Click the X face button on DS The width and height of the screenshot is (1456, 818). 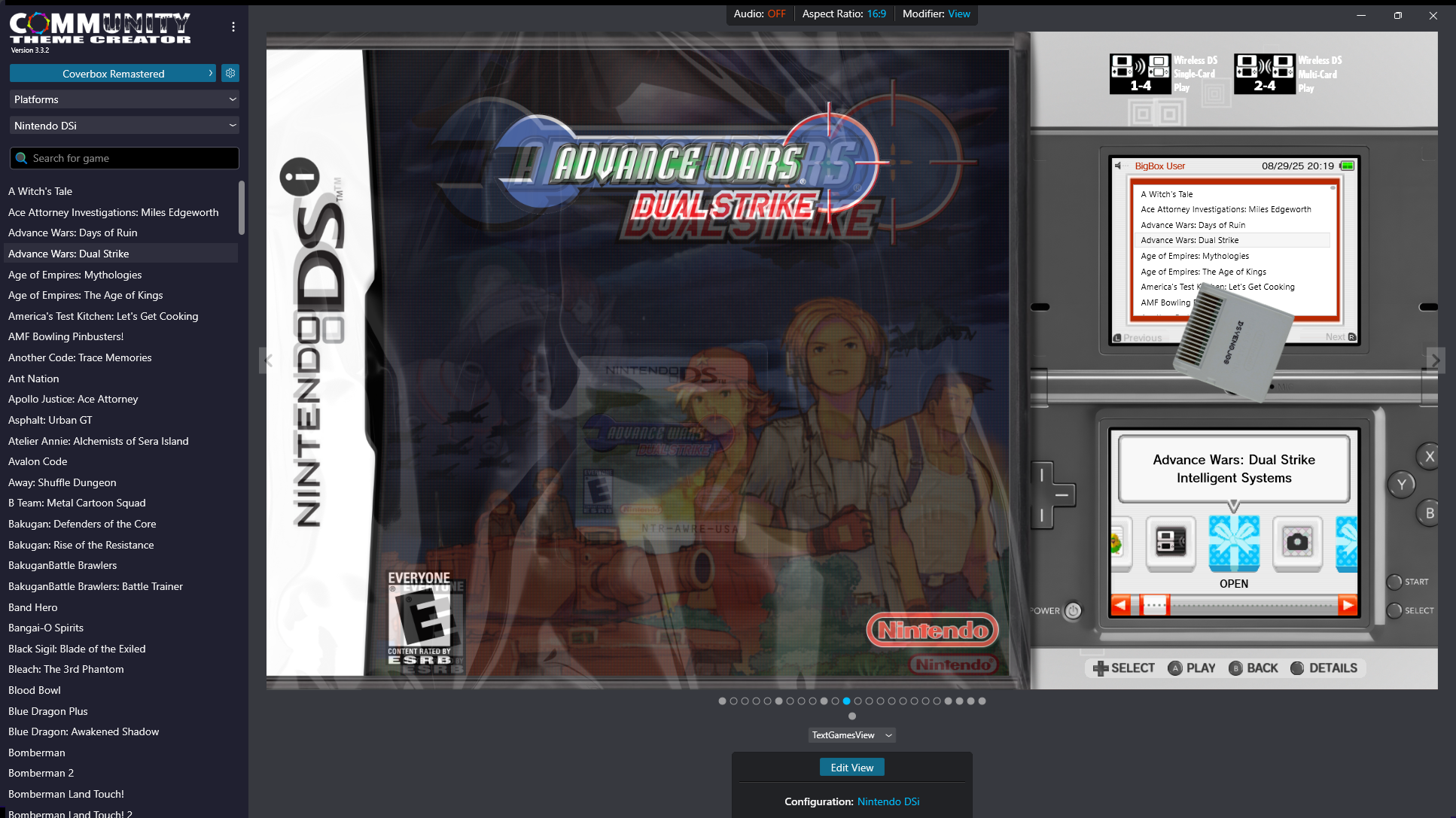(x=1429, y=456)
